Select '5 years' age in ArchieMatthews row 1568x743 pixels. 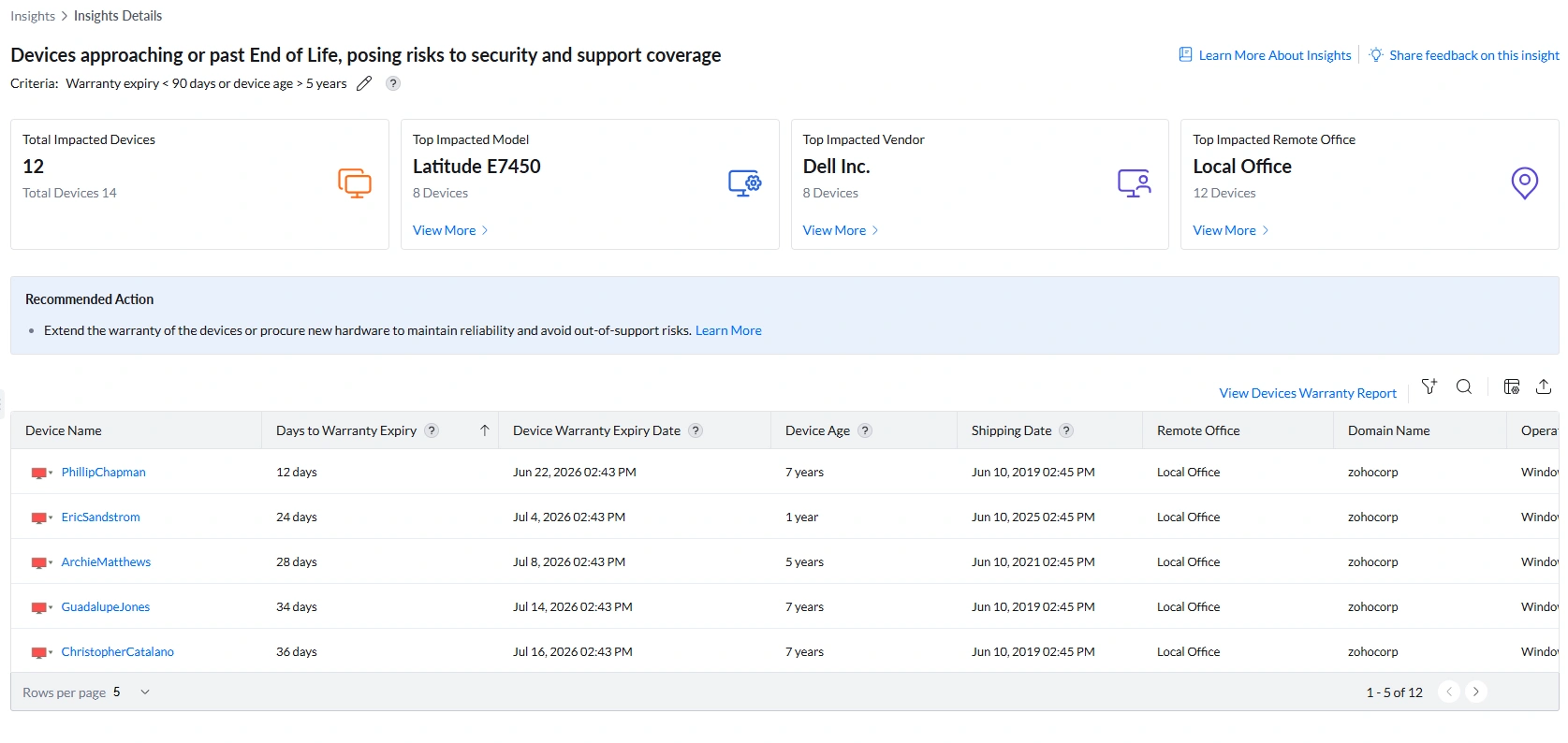(x=804, y=562)
